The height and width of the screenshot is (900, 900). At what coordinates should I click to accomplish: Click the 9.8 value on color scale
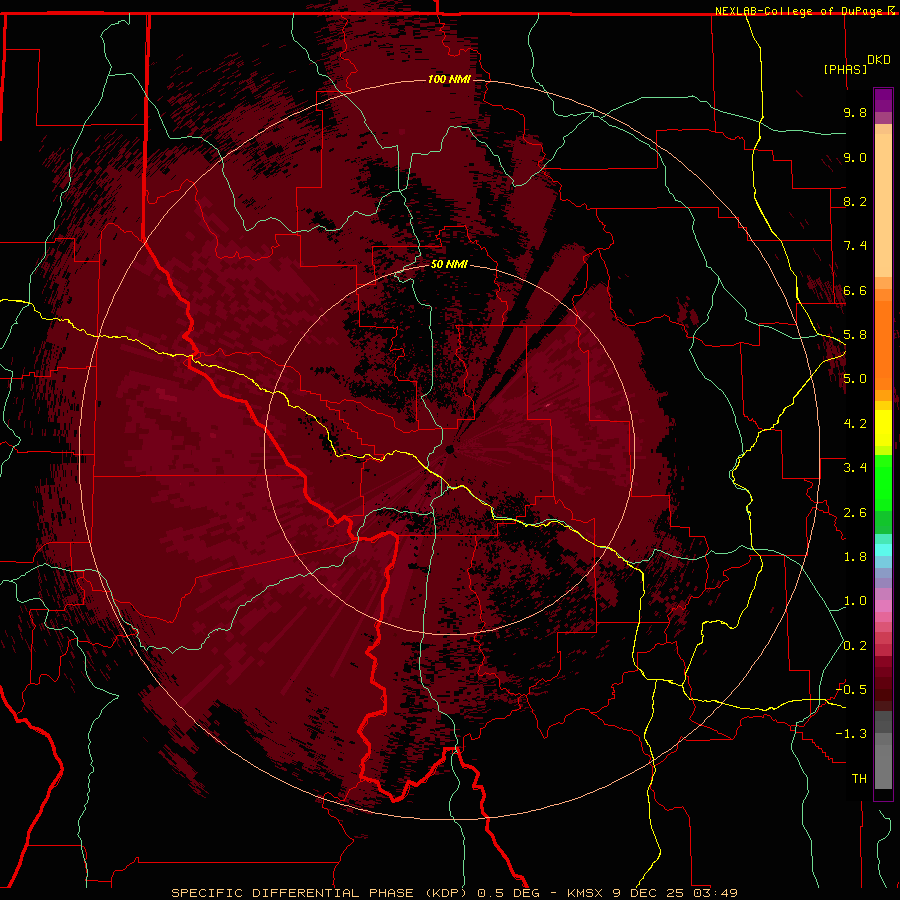[x=855, y=112]
